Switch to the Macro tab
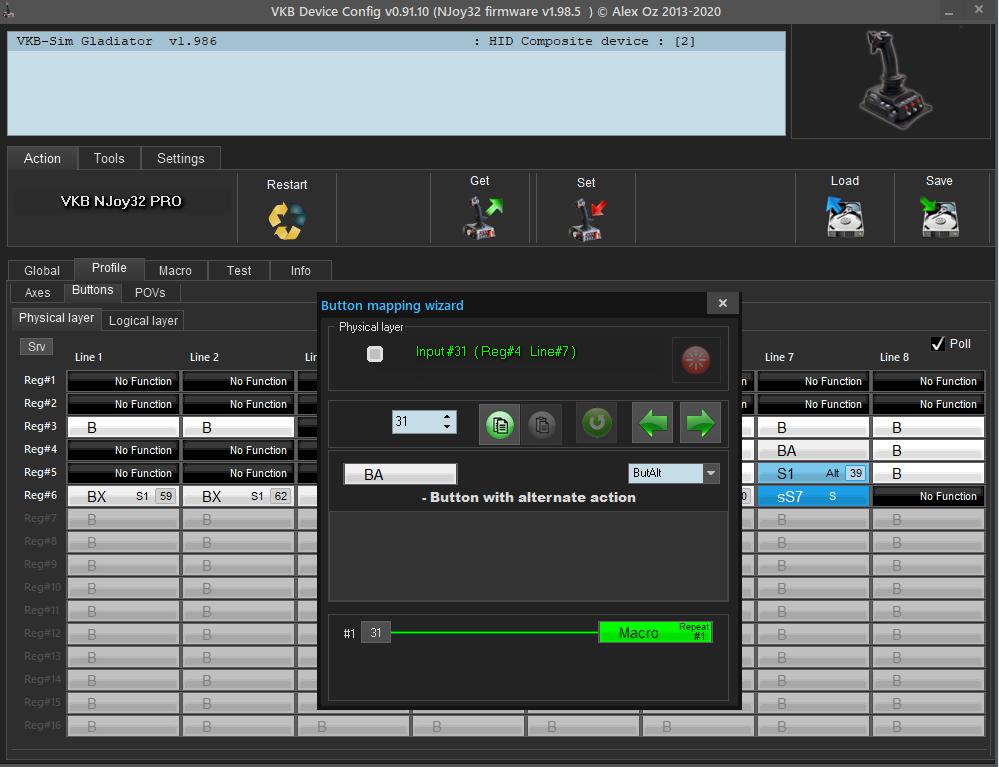Image resolution: width=999 pixels, height=767 pixels. click(x=175, y=271)
